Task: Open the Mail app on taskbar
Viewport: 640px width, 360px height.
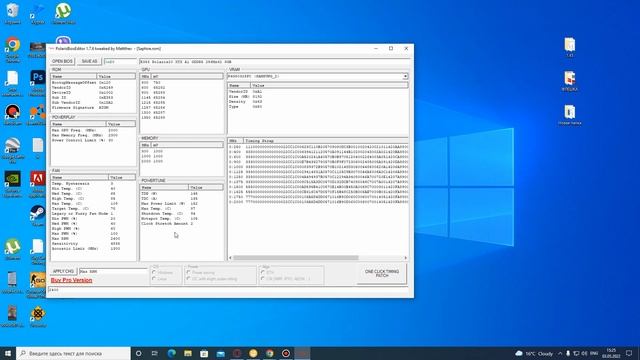Action: point(220,353)
